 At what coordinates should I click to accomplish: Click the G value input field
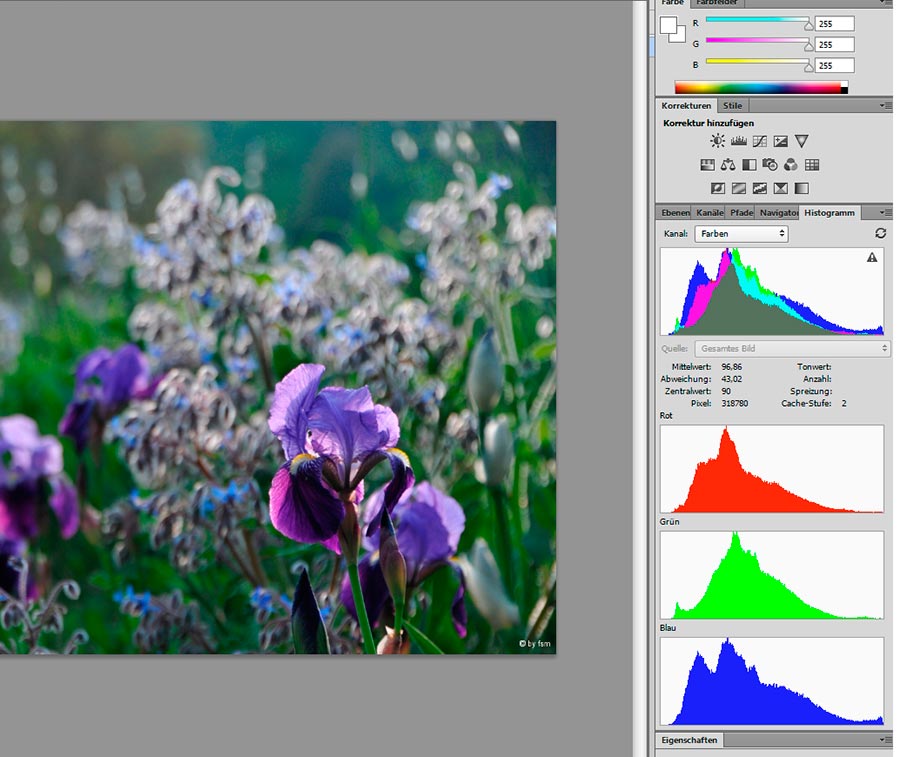[834, 44]
